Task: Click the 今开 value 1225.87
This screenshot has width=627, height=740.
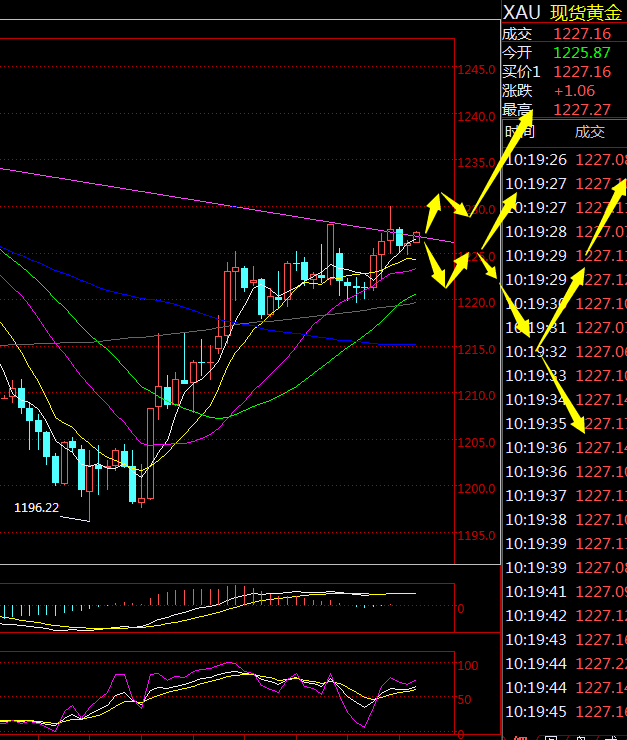Action: pyautogui.click(x=582, y=53)
